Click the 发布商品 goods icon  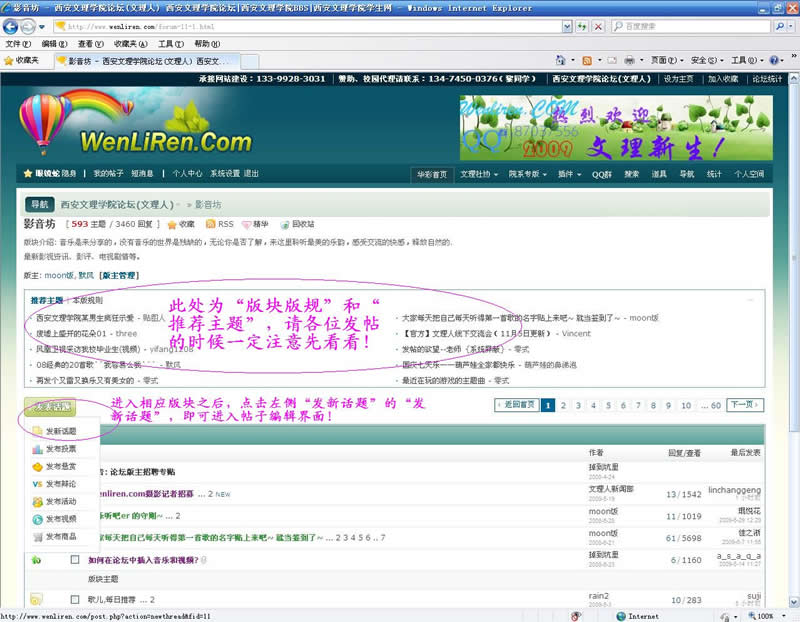(37, 537)
